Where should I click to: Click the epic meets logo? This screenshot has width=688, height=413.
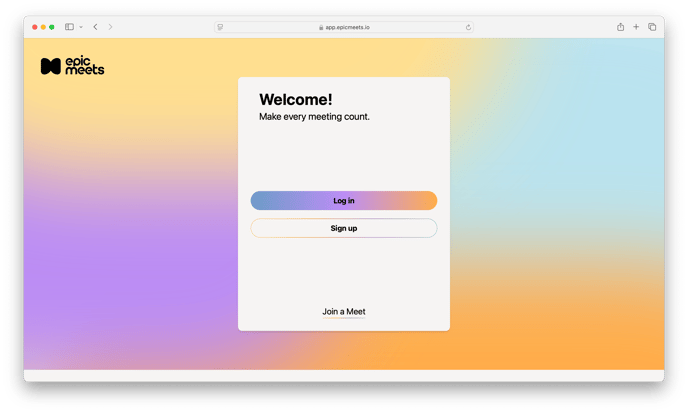click(x=72, y=66)
